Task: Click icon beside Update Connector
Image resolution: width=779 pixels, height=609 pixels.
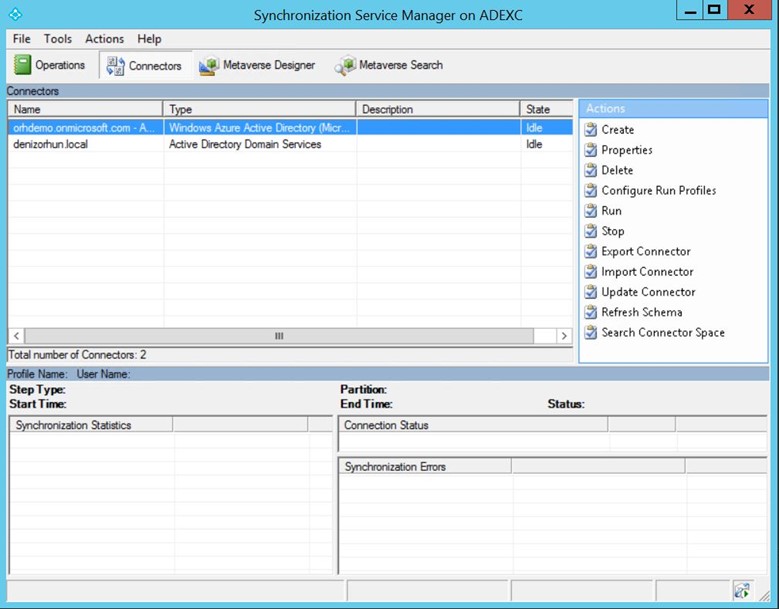Action: pos(591,292)
